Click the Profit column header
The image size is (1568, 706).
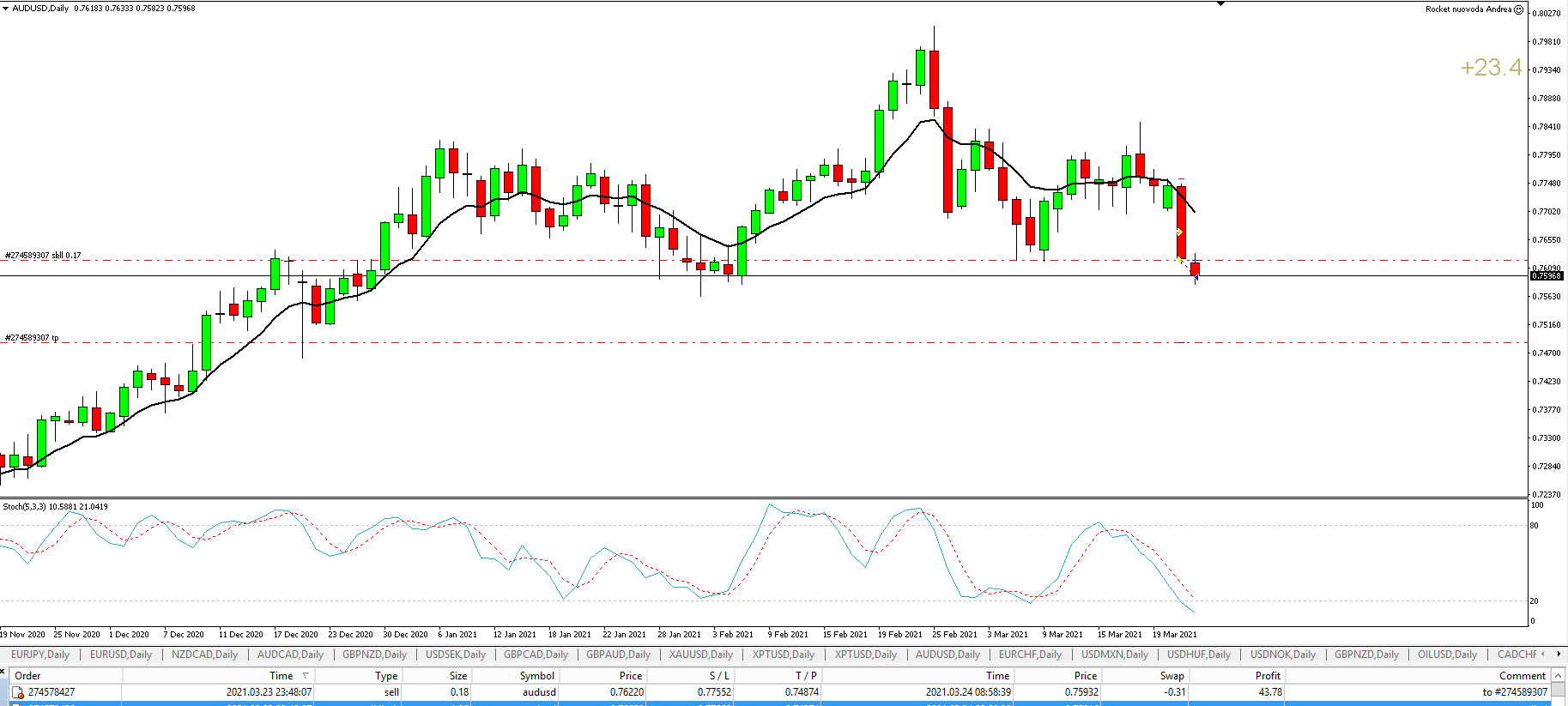point(1267,676)
